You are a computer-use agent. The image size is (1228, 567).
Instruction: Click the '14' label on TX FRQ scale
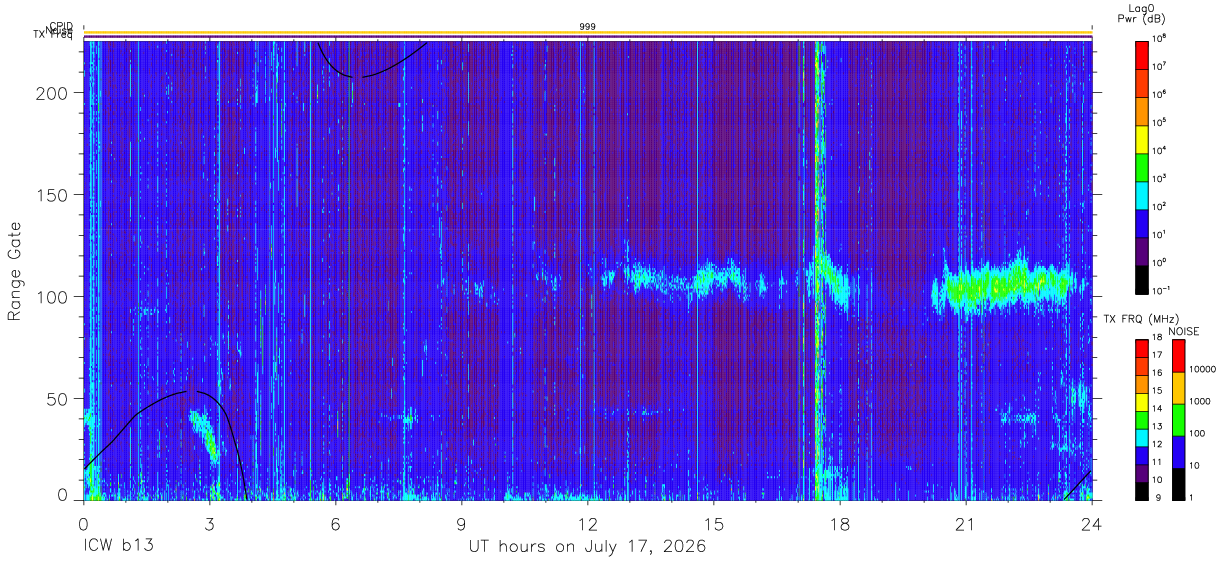(1158, 408)
